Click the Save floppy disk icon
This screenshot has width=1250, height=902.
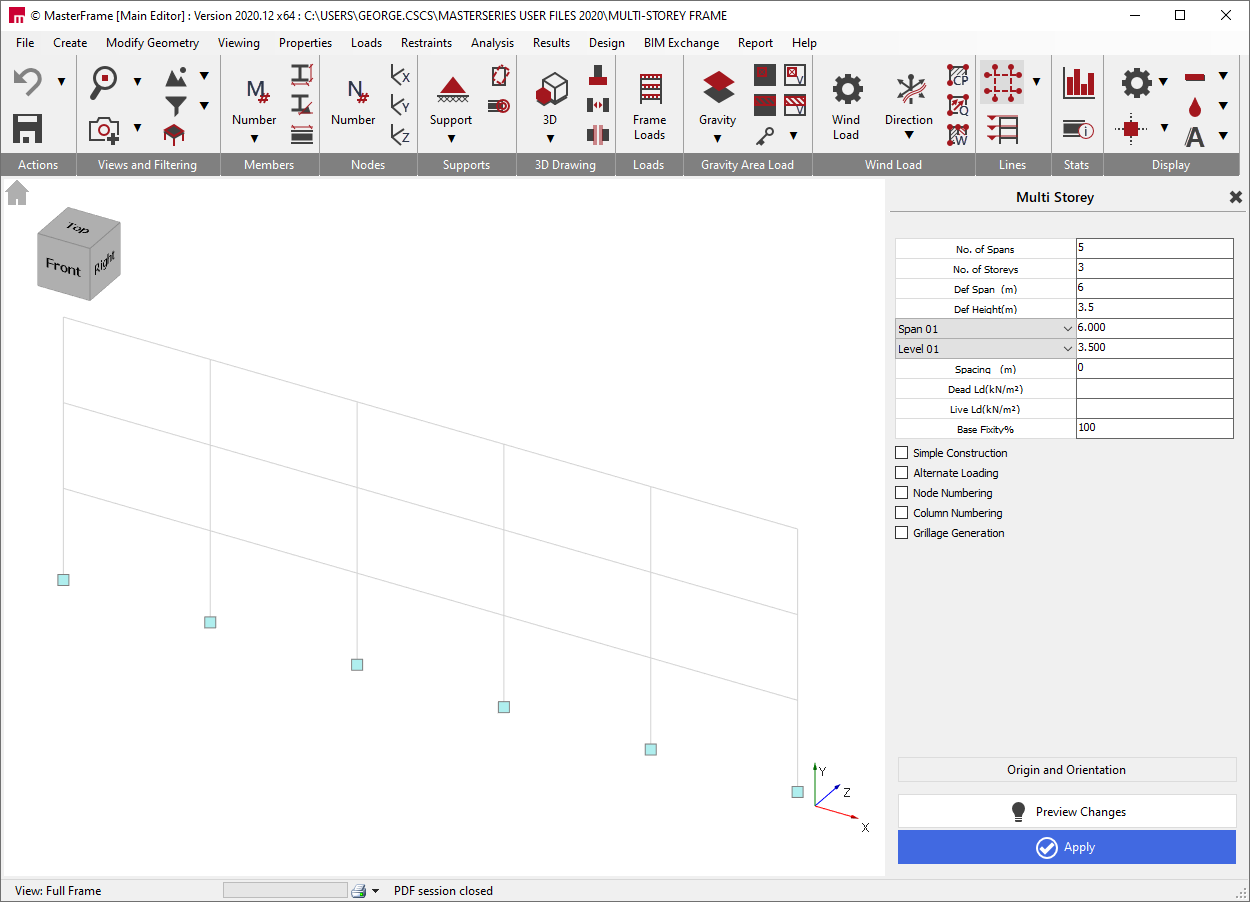tap(27, 128)
